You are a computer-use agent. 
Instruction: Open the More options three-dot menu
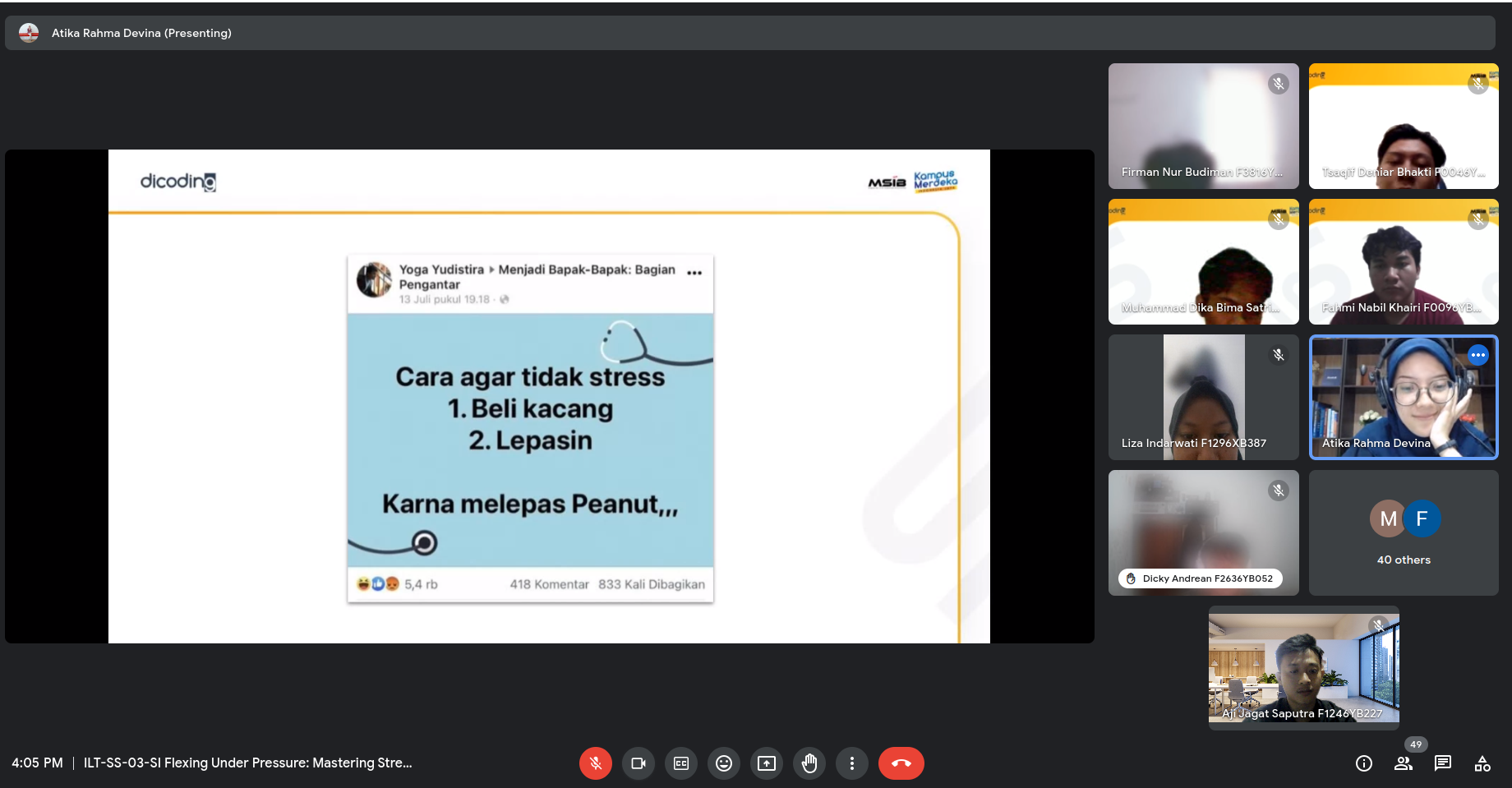852,763
